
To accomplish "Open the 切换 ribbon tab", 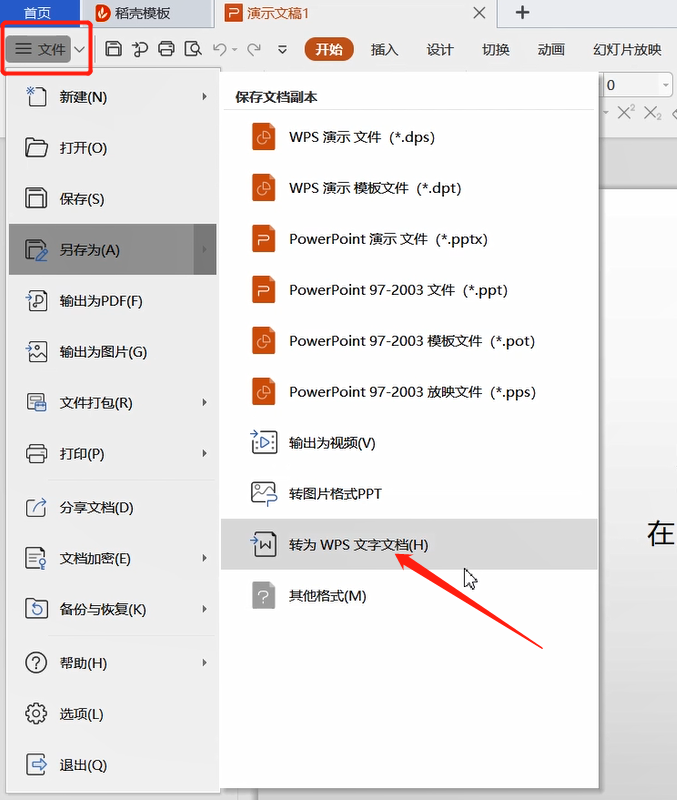I will 495,49.
